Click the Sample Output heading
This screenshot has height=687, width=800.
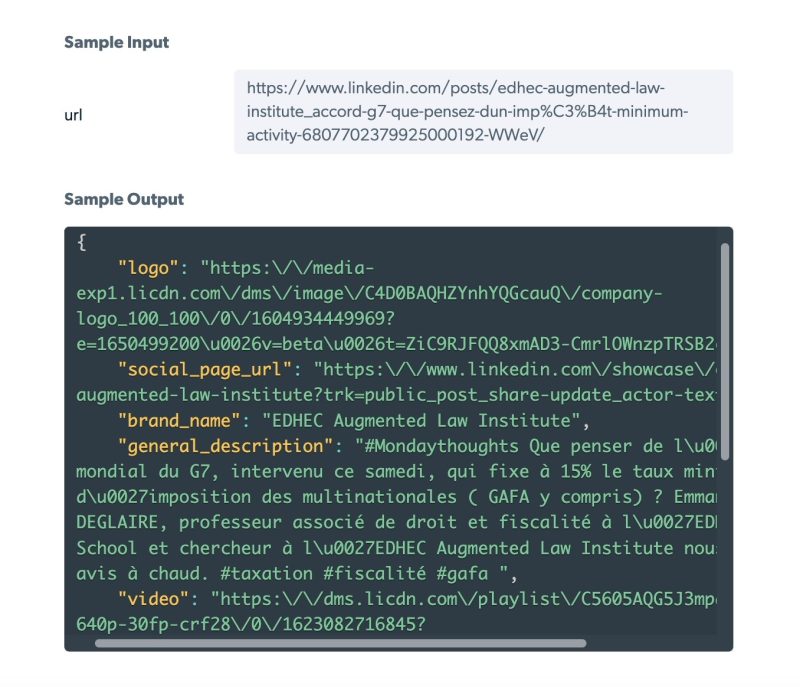tap(124, 199)
